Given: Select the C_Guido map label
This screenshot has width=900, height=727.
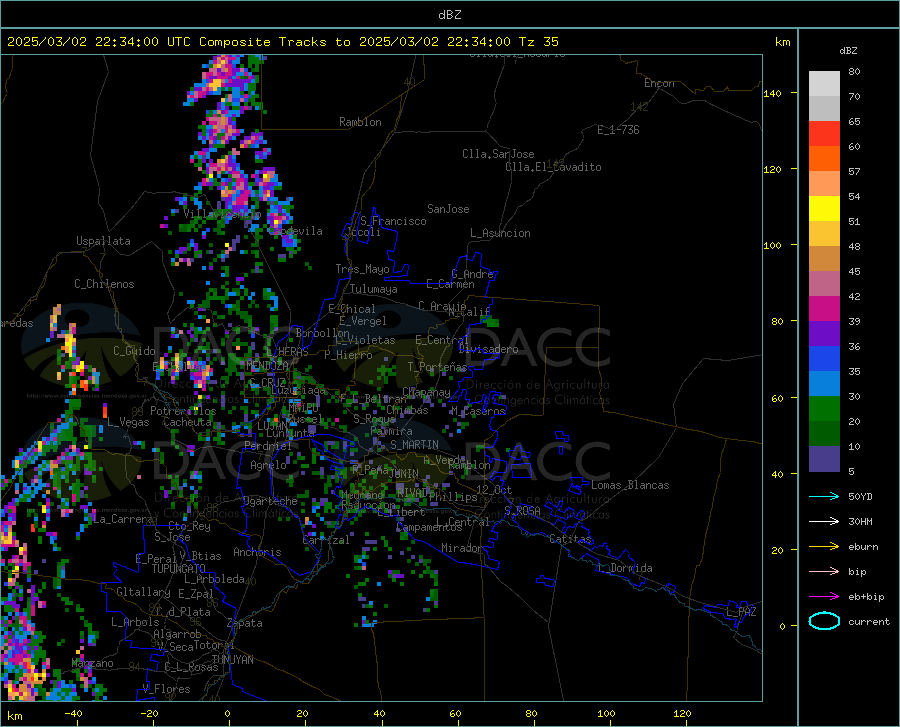Looking at the screenshot, I should [x=134, y=351].
